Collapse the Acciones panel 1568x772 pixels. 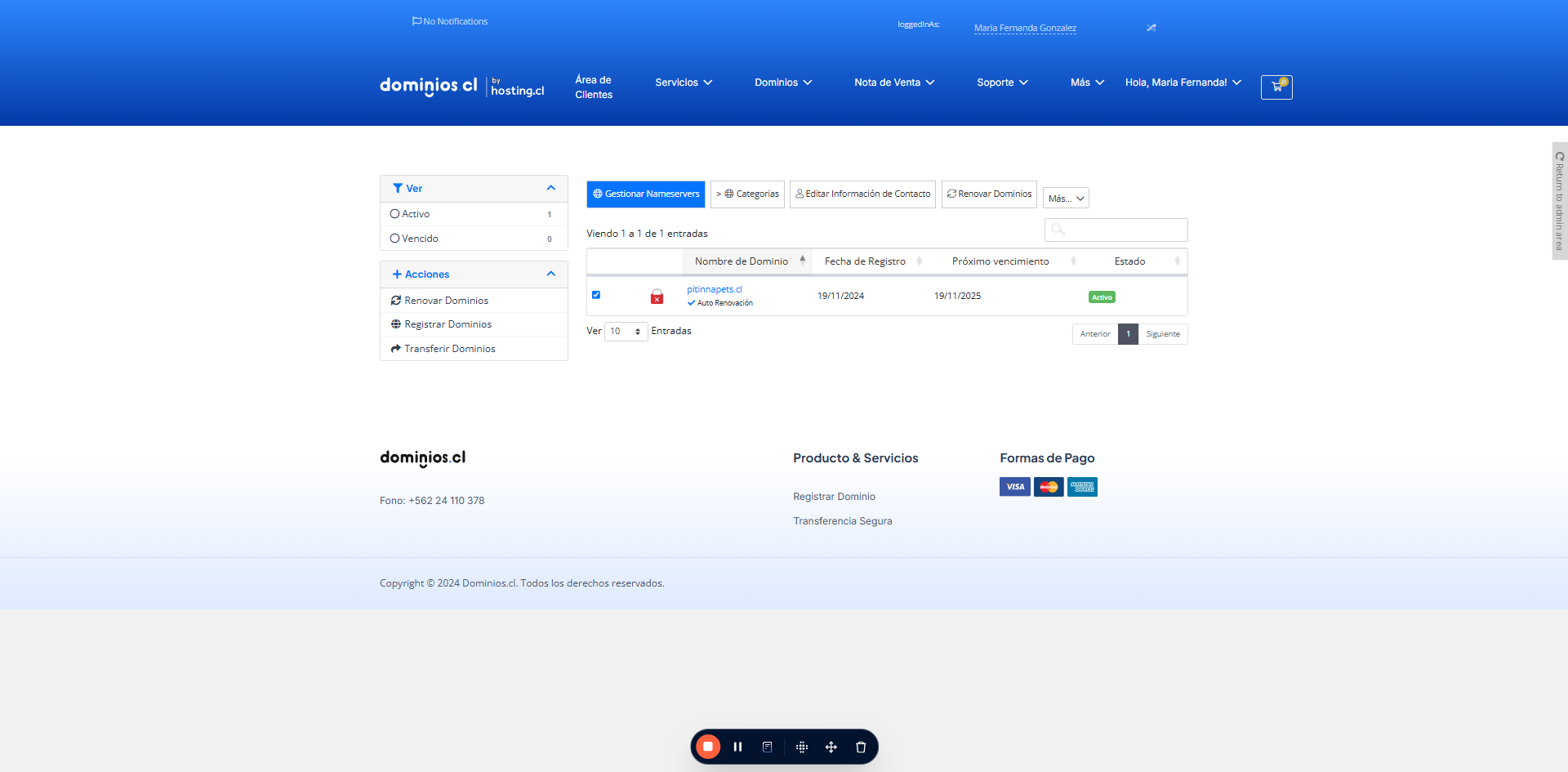pos(551,274)
